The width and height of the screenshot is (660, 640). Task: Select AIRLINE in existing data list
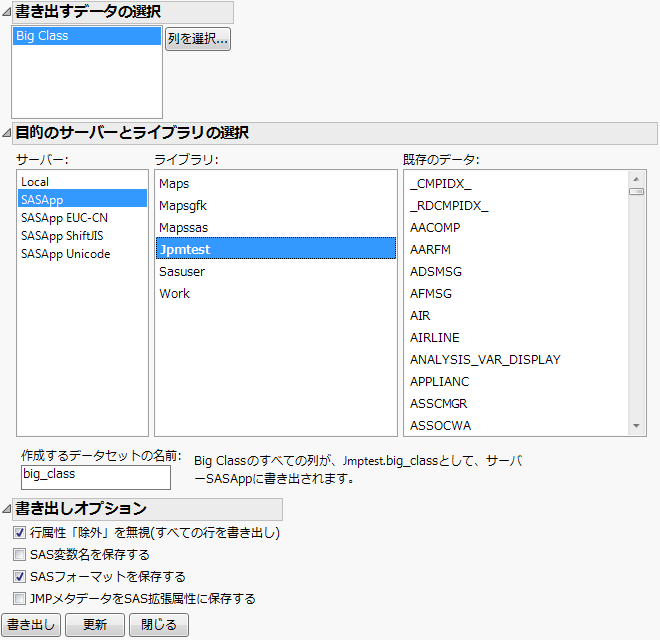[x=434, y=337]
